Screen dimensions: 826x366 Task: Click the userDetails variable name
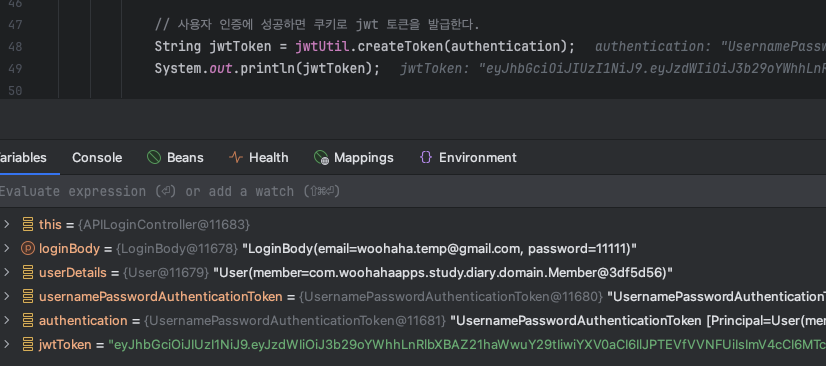[73, 273]
